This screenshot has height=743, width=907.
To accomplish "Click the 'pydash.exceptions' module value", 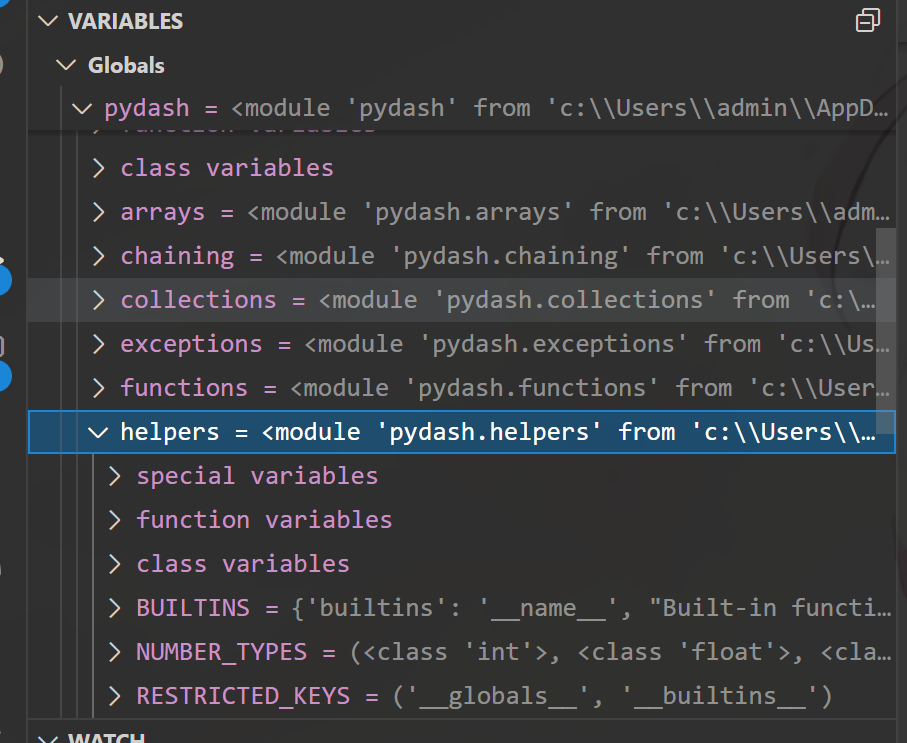I will pos(597,344).
